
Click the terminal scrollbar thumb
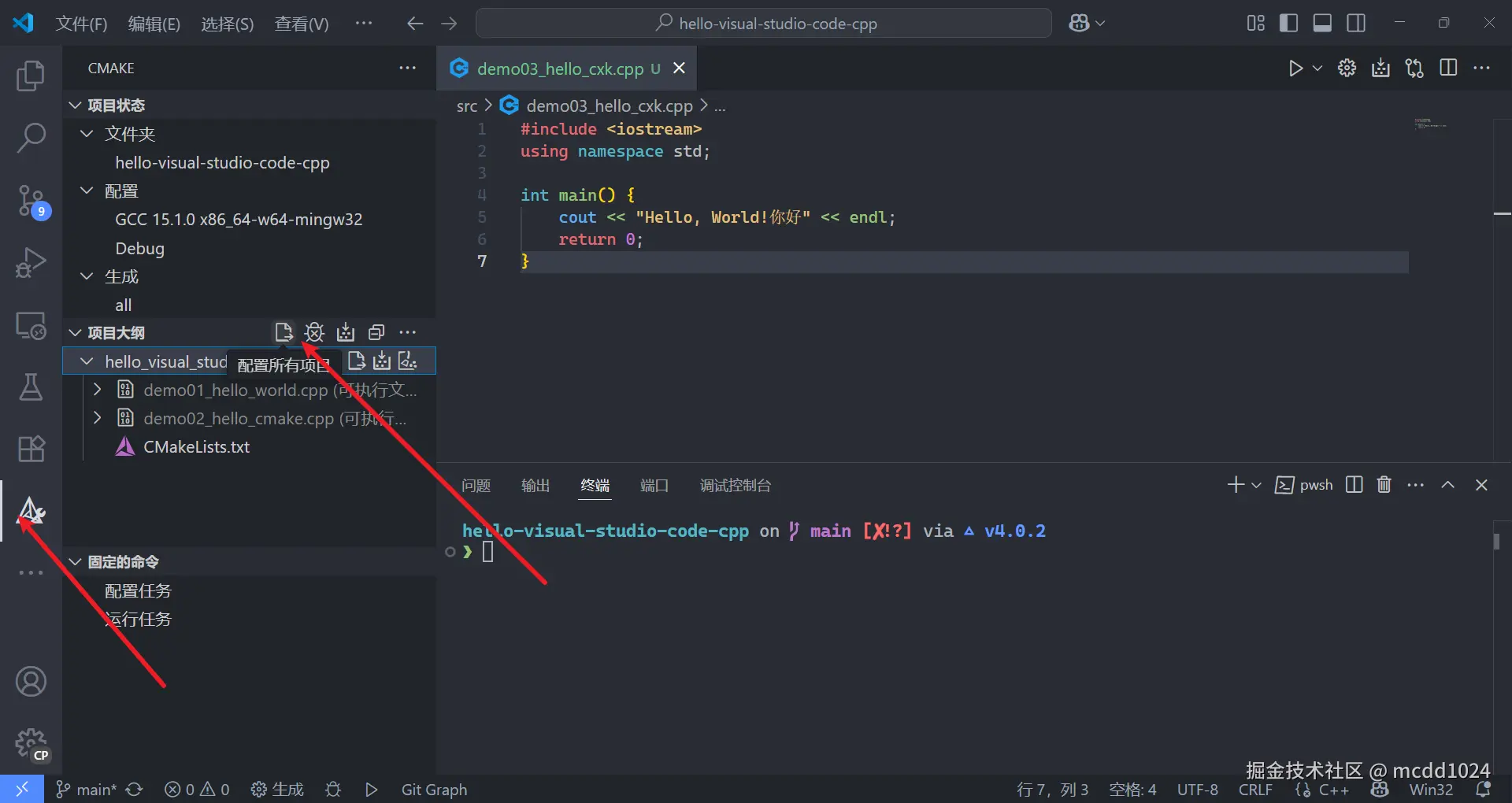[1496, 542]
